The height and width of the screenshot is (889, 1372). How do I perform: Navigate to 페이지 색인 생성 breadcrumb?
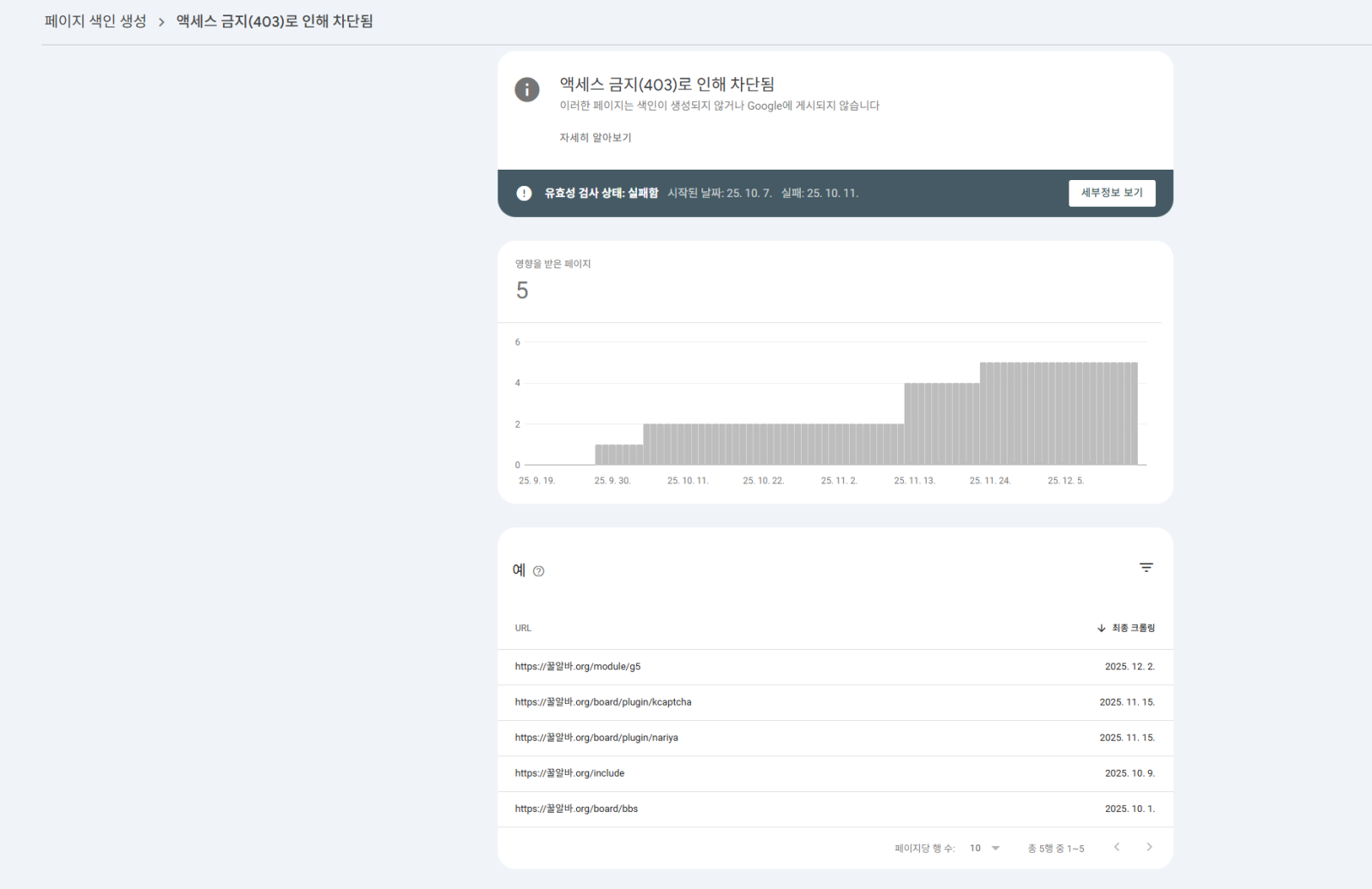pos(95,21)
